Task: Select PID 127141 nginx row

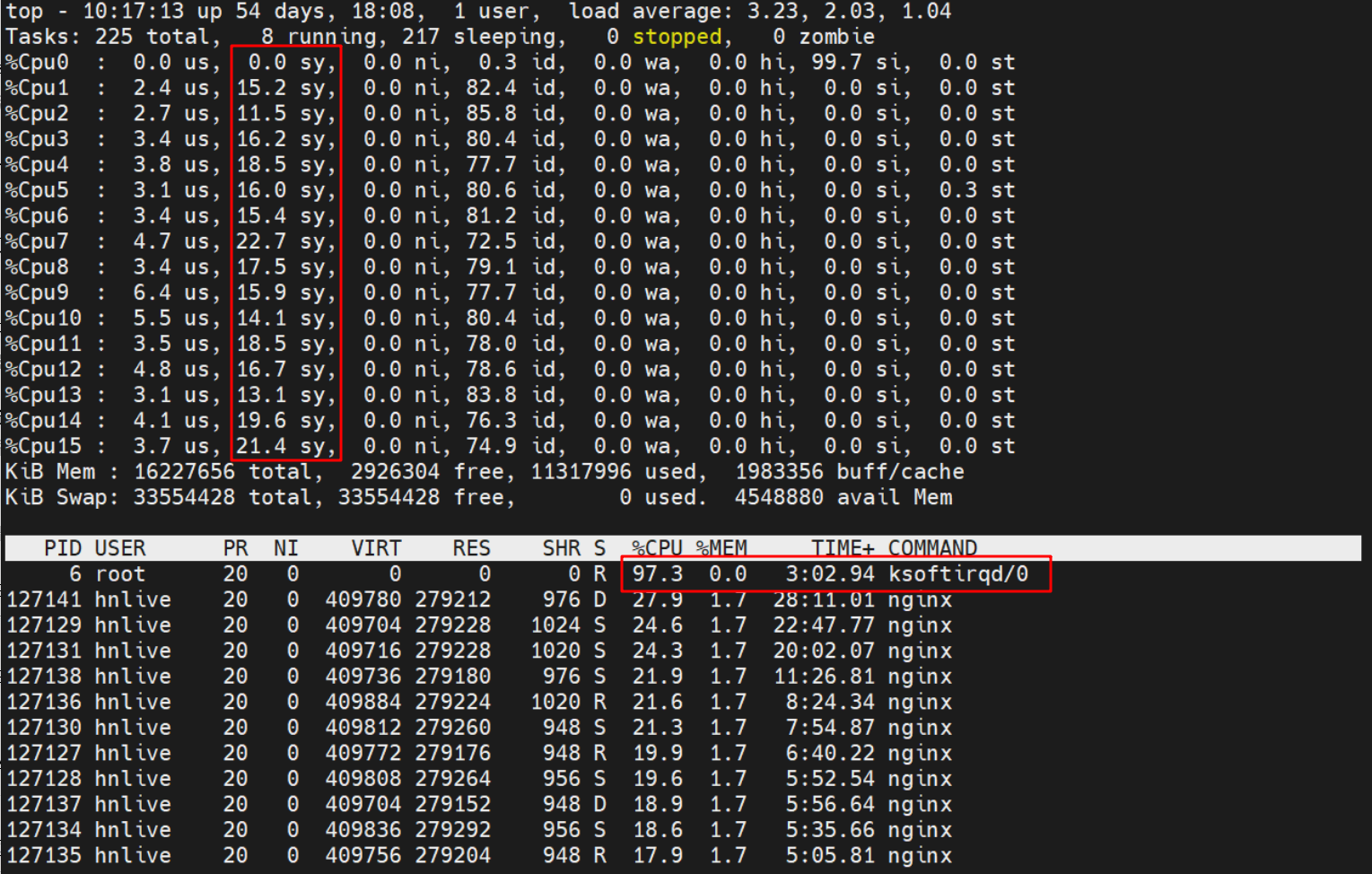Action: pyautogui.click(x=479, y=599)
